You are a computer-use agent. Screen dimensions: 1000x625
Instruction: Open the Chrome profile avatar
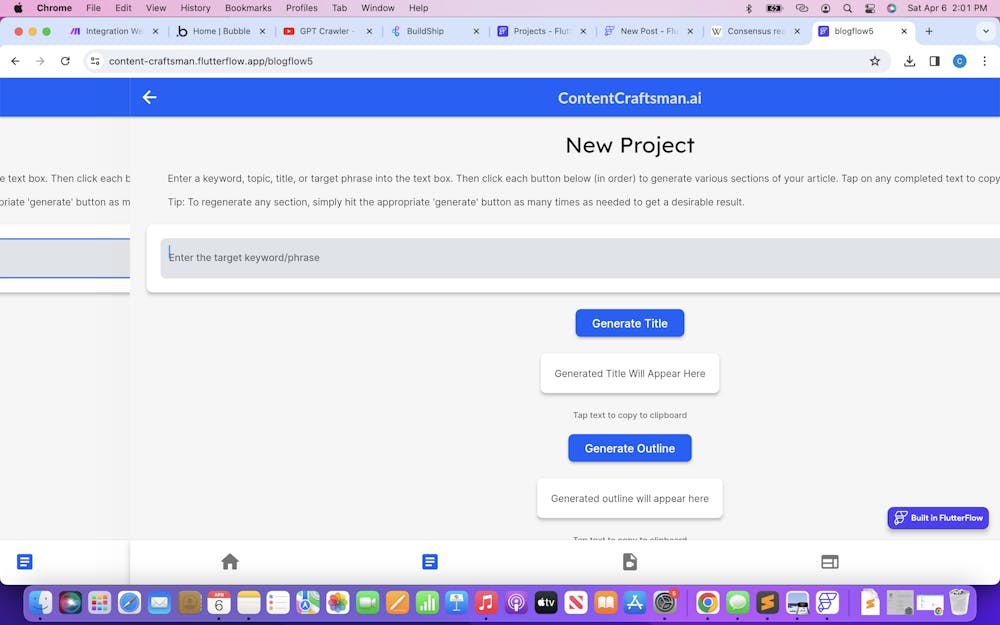(x=959, y=61)
